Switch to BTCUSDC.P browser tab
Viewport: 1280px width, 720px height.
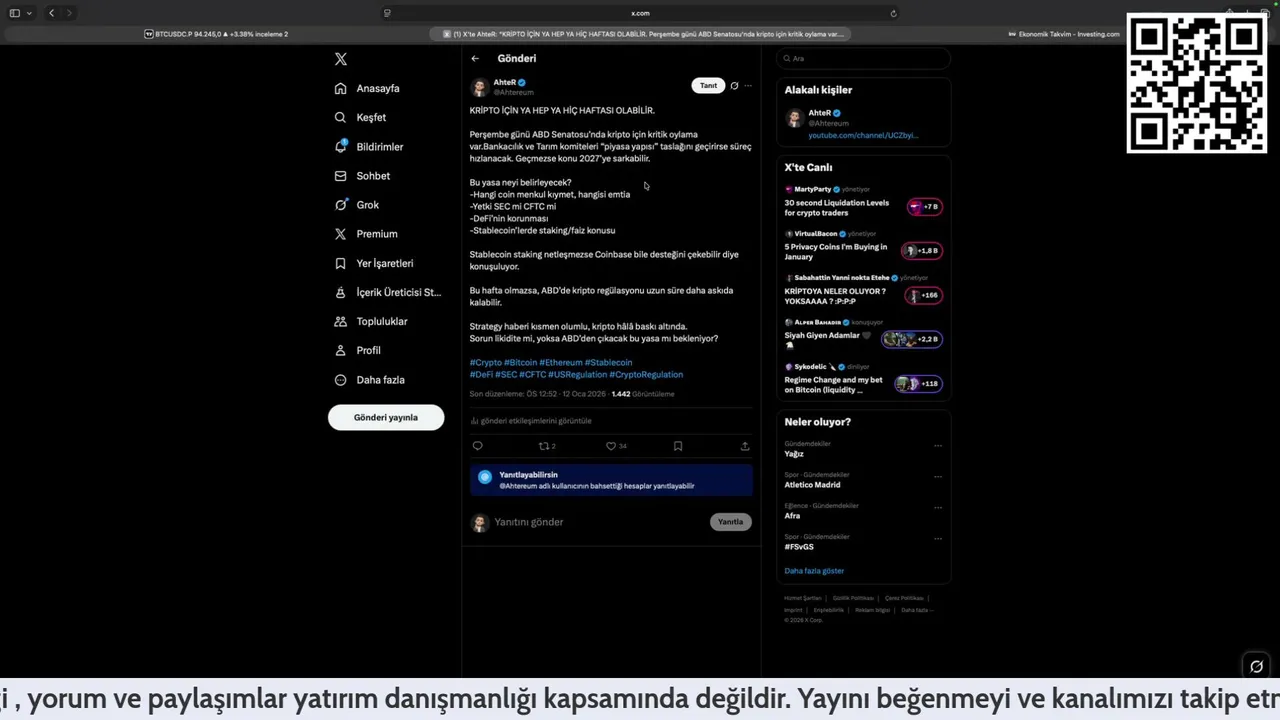coord(216,34)
